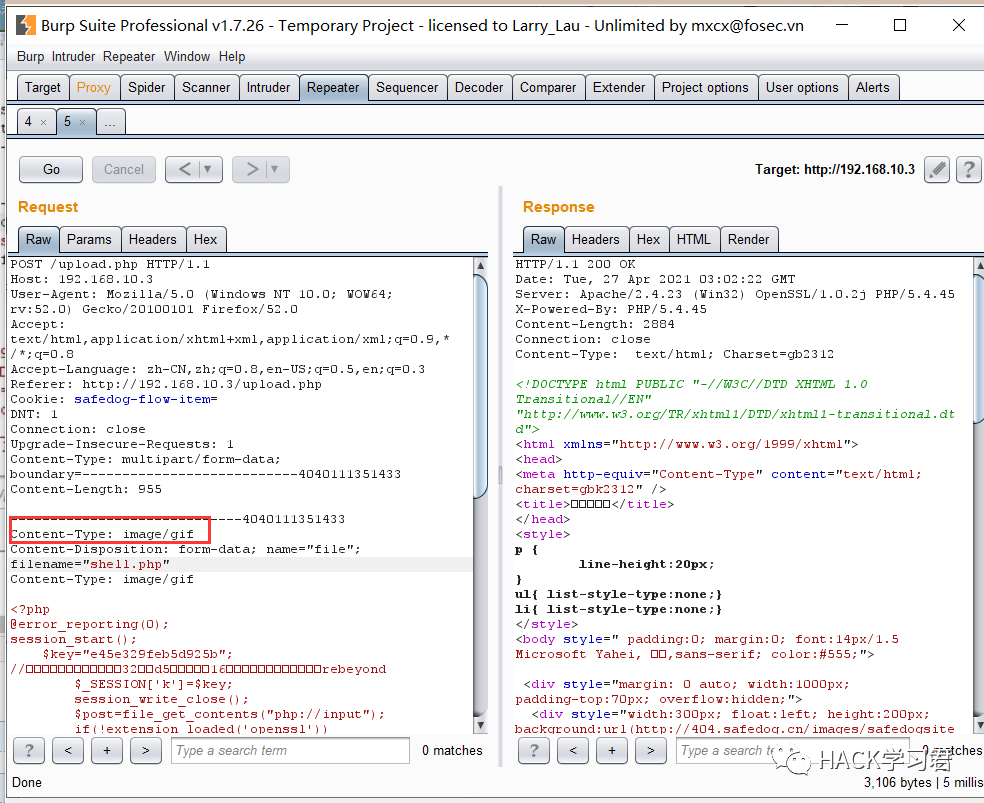The width and height of the screenshot is (984, 803).
Task: Go to next request search match
Action: (x=146, y=750)
